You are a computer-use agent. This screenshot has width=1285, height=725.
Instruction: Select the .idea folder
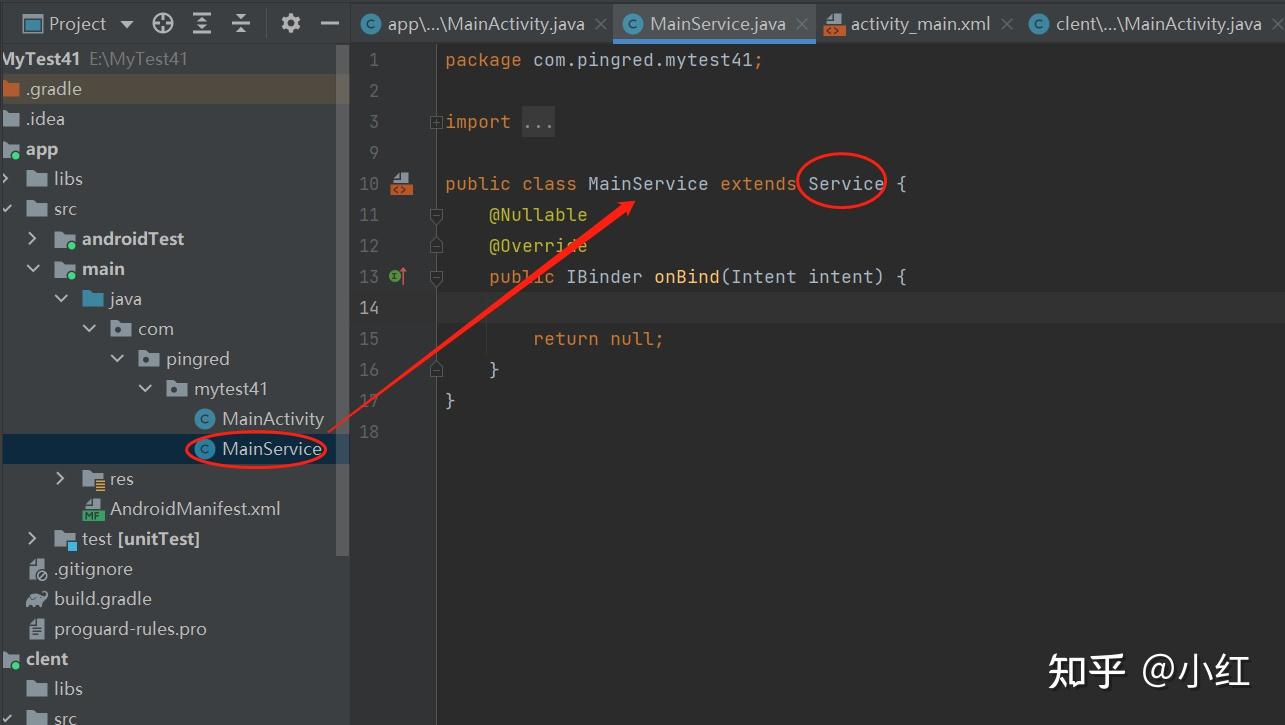tap(46, 119)
